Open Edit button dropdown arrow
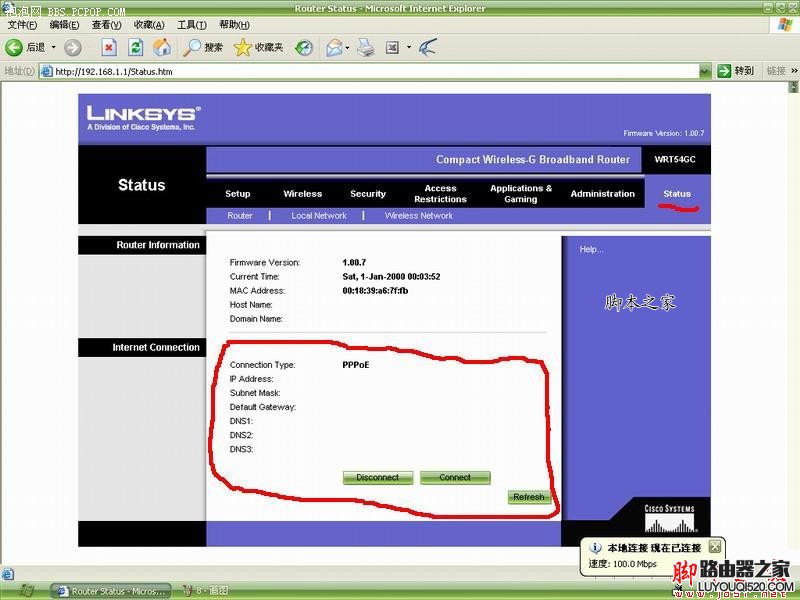800x600 pixels. 409,47
